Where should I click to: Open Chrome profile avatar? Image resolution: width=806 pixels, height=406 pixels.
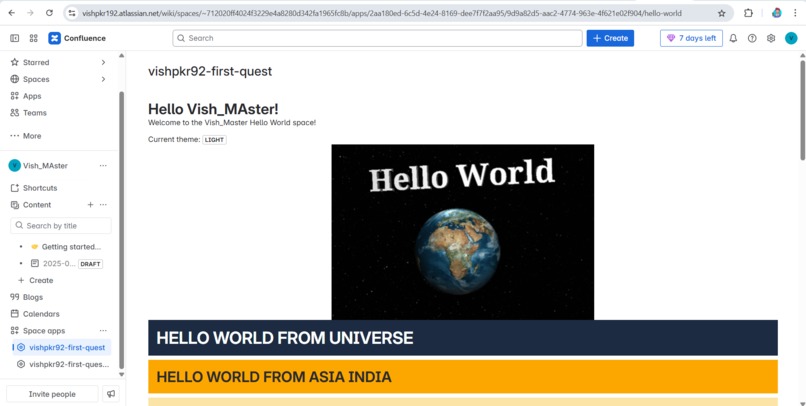777,13
